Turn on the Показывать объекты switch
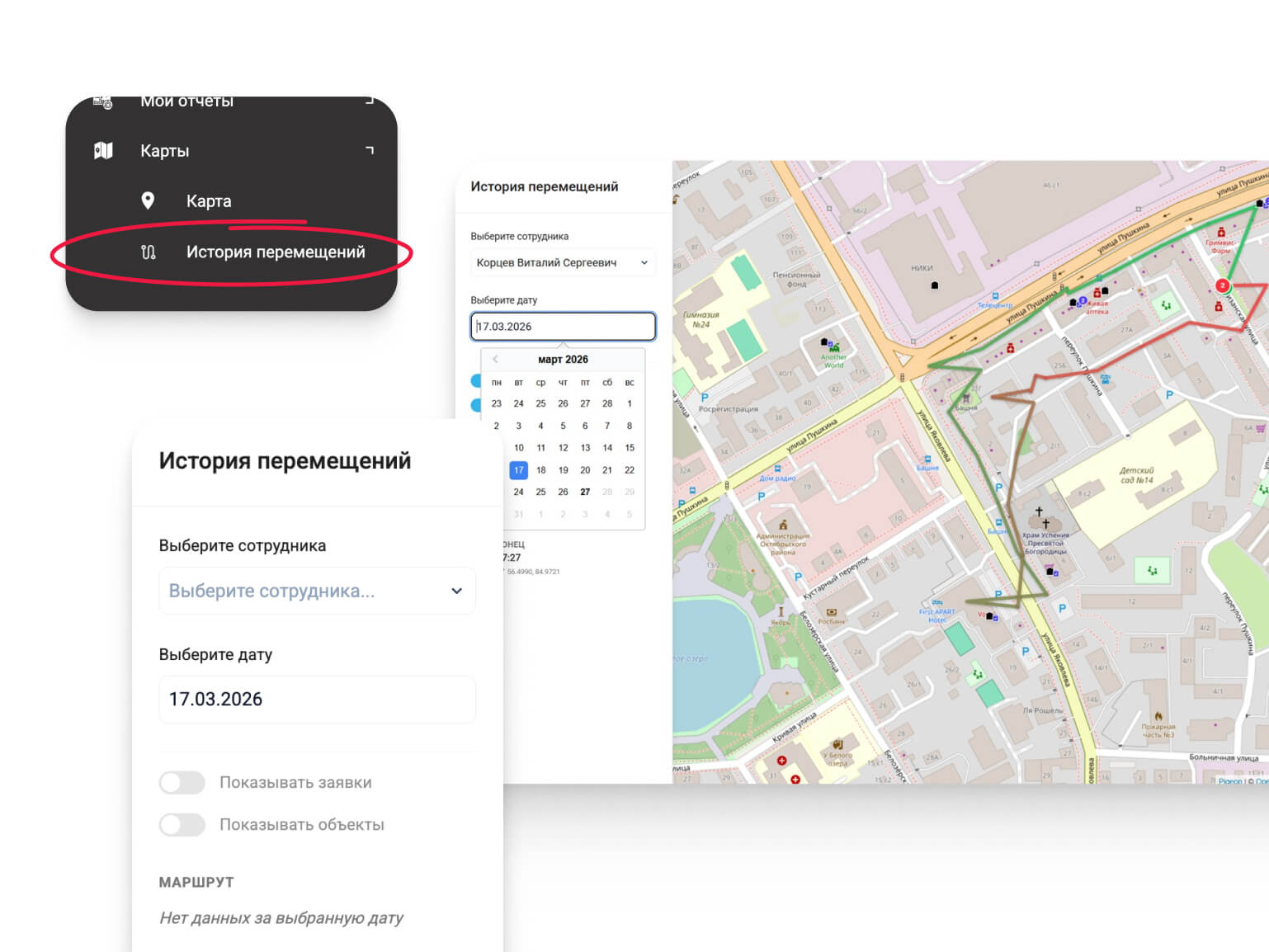 click(x=182, y=824)
